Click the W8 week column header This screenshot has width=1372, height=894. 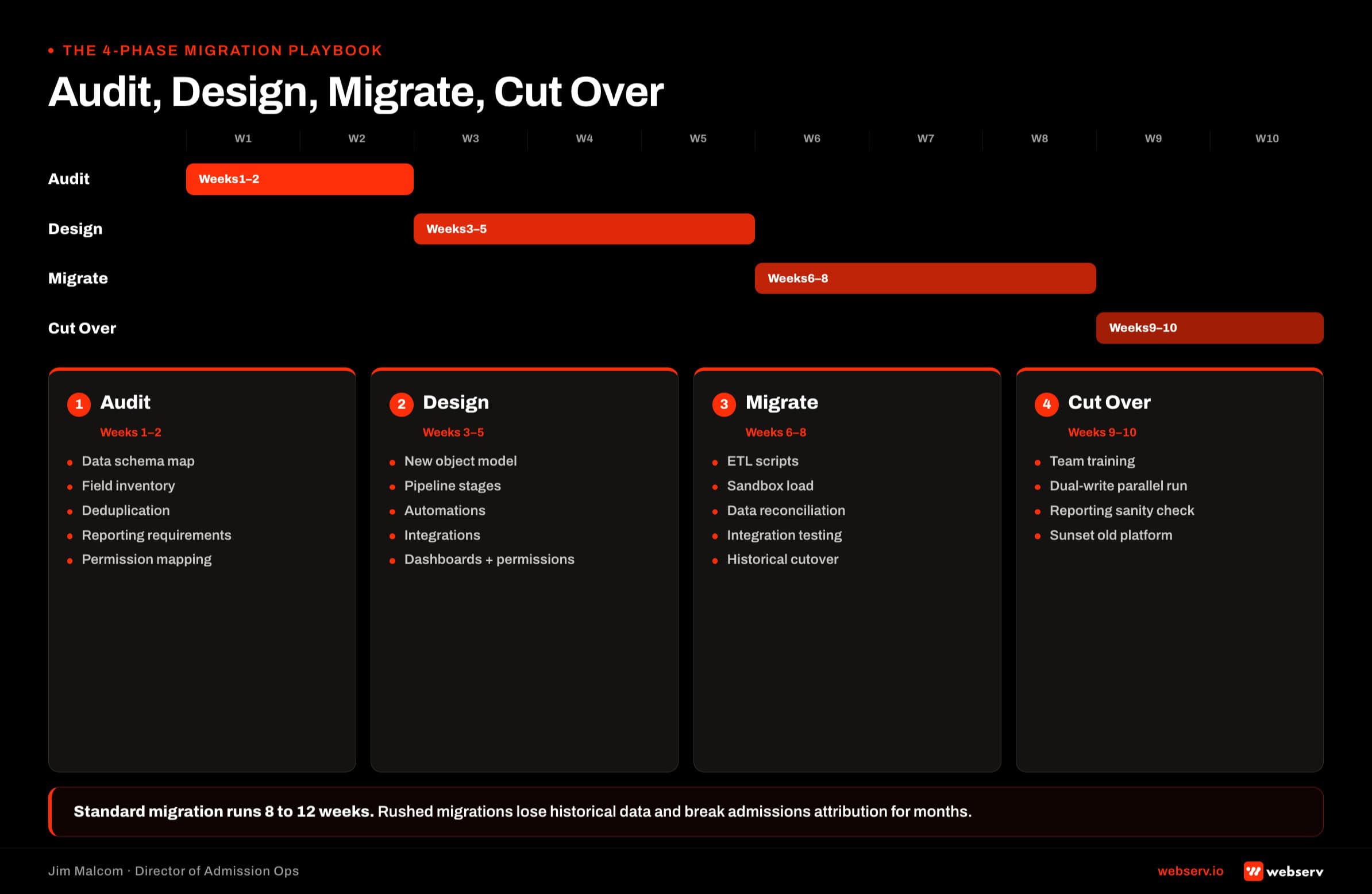point(1039,138)
